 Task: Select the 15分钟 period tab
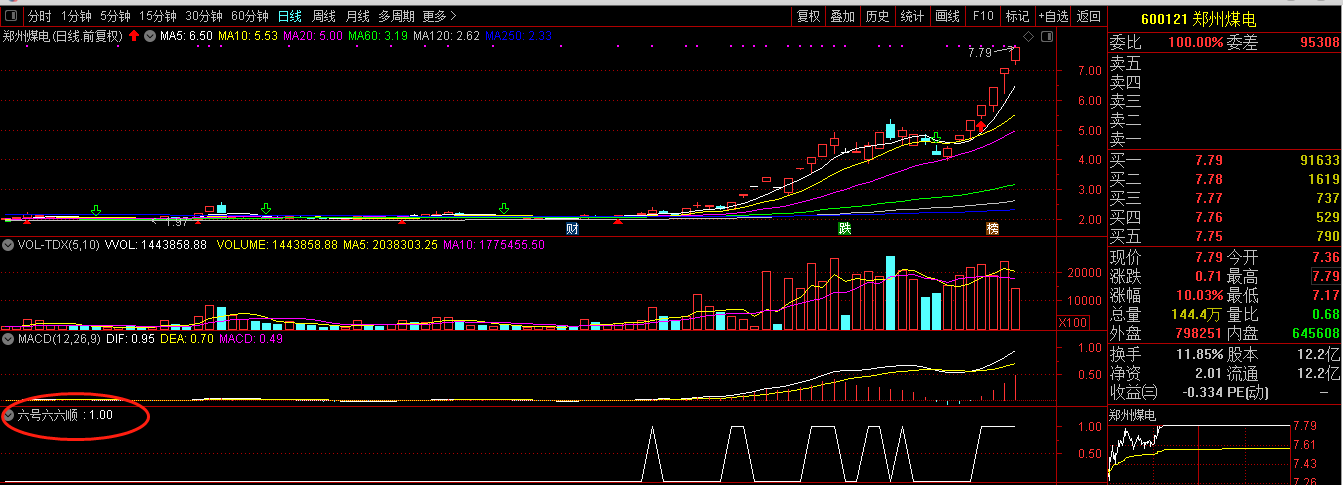[158, 16]
